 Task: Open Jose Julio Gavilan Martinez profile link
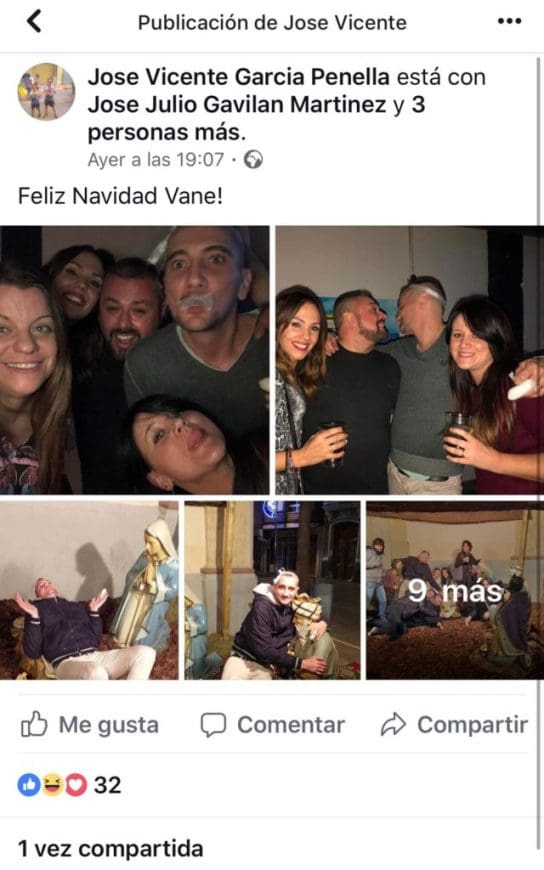(237, 104)
